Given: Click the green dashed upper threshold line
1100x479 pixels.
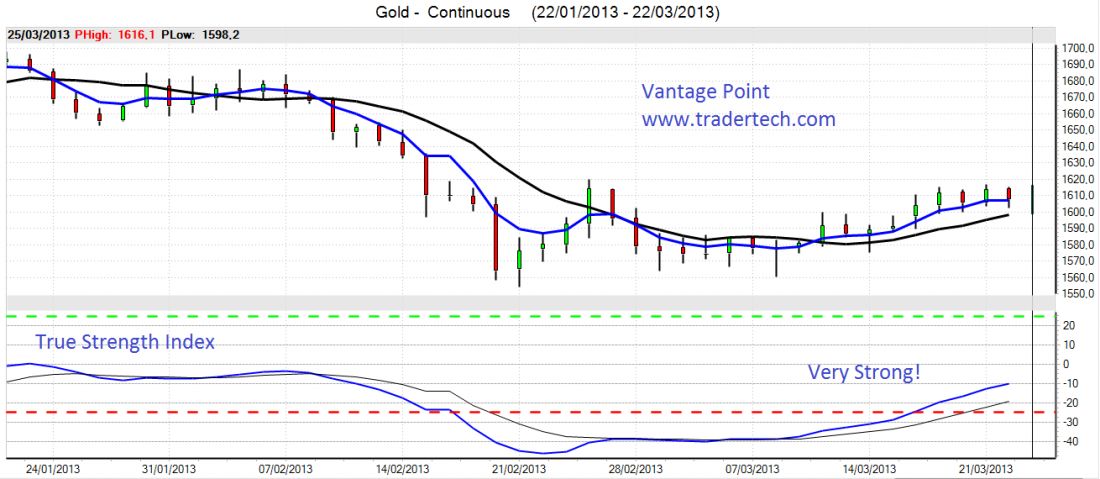Looking at the screenshot, I should tap(500, 317).
